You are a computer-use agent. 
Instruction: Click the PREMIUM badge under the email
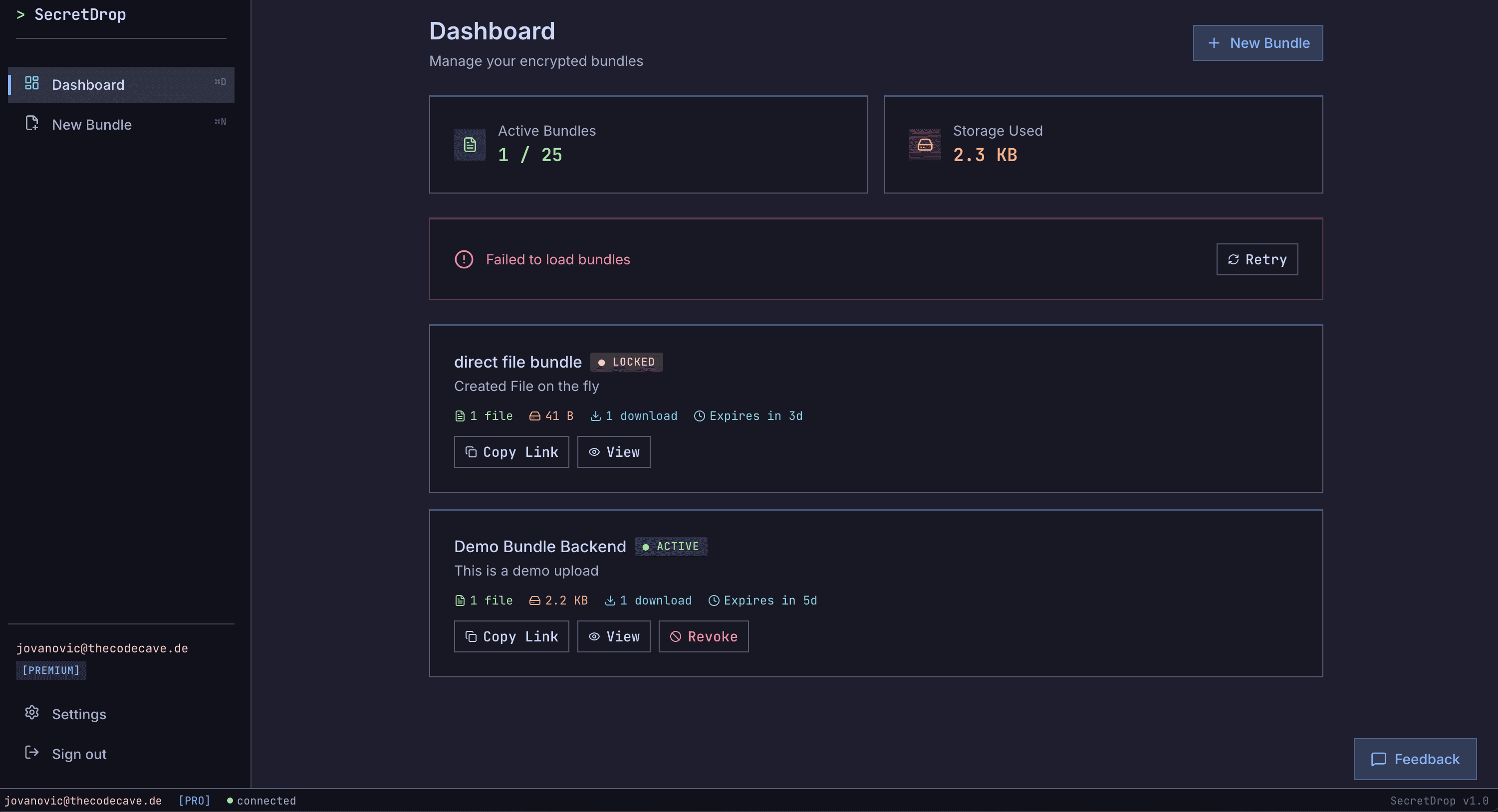[50, 669]
